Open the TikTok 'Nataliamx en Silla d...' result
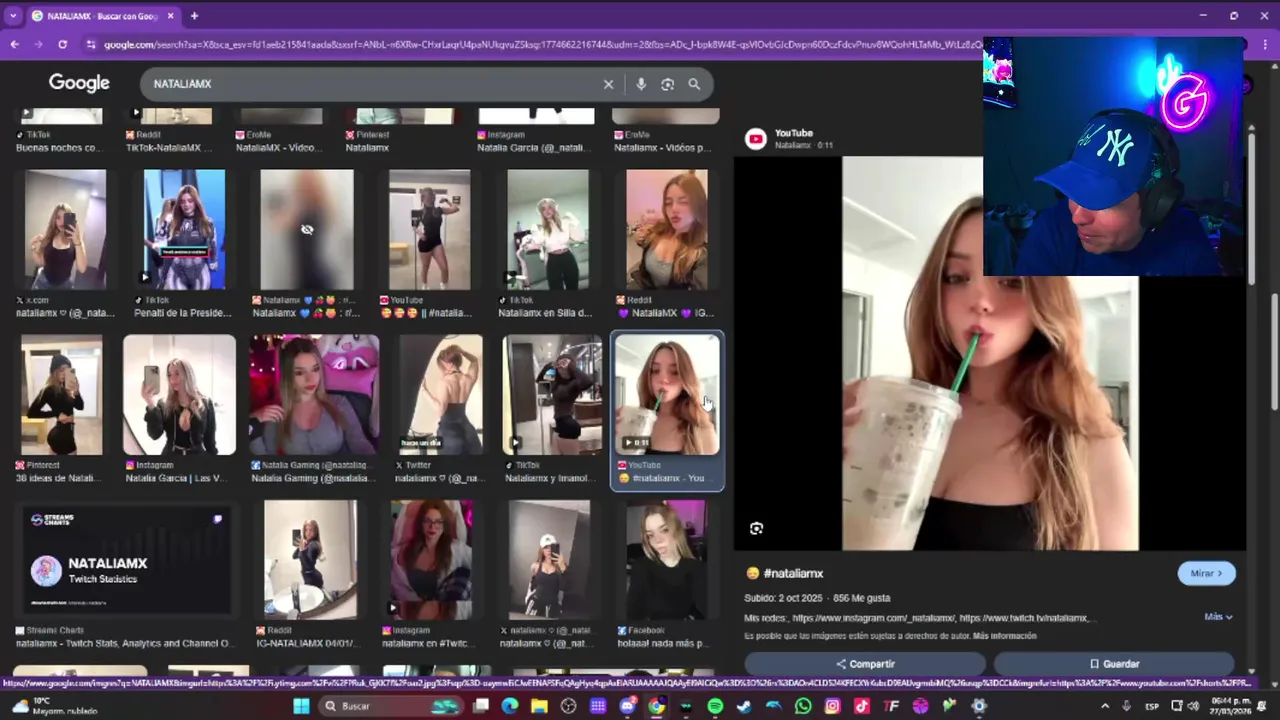Screen dimensions: 1280x720 (548, 229)
